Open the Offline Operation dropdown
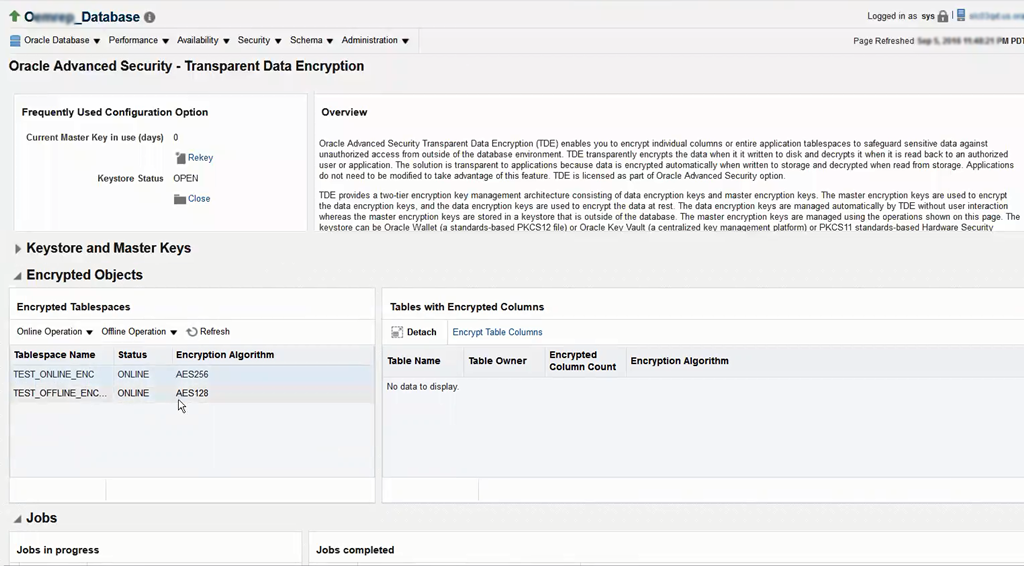 point(139,332)
